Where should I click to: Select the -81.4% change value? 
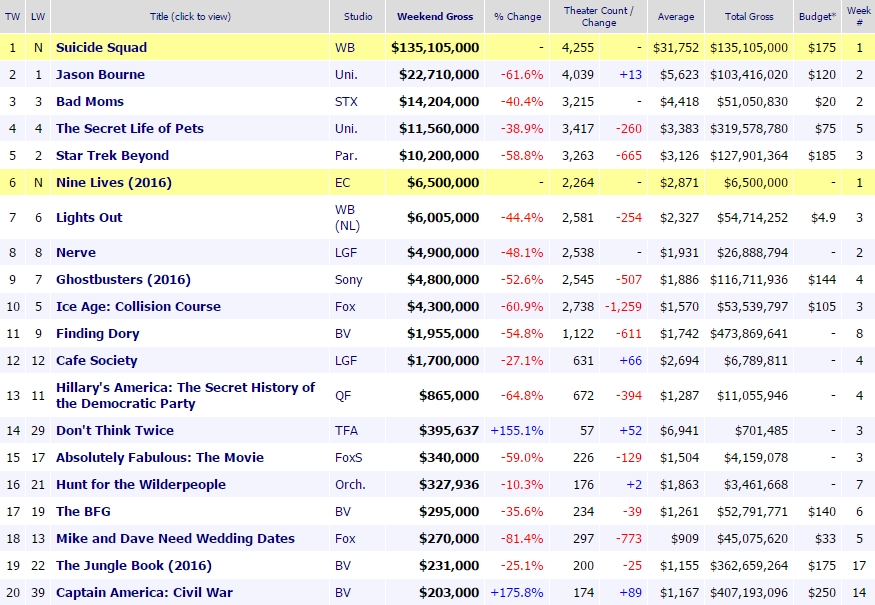(x=522, y=539)
